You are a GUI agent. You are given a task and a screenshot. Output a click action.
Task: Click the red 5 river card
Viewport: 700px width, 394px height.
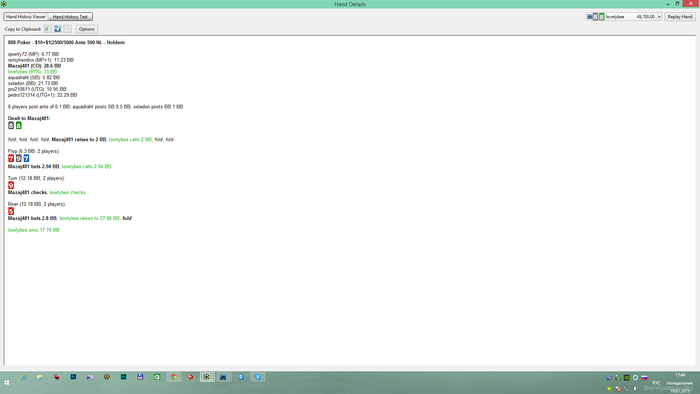point(11,211)
